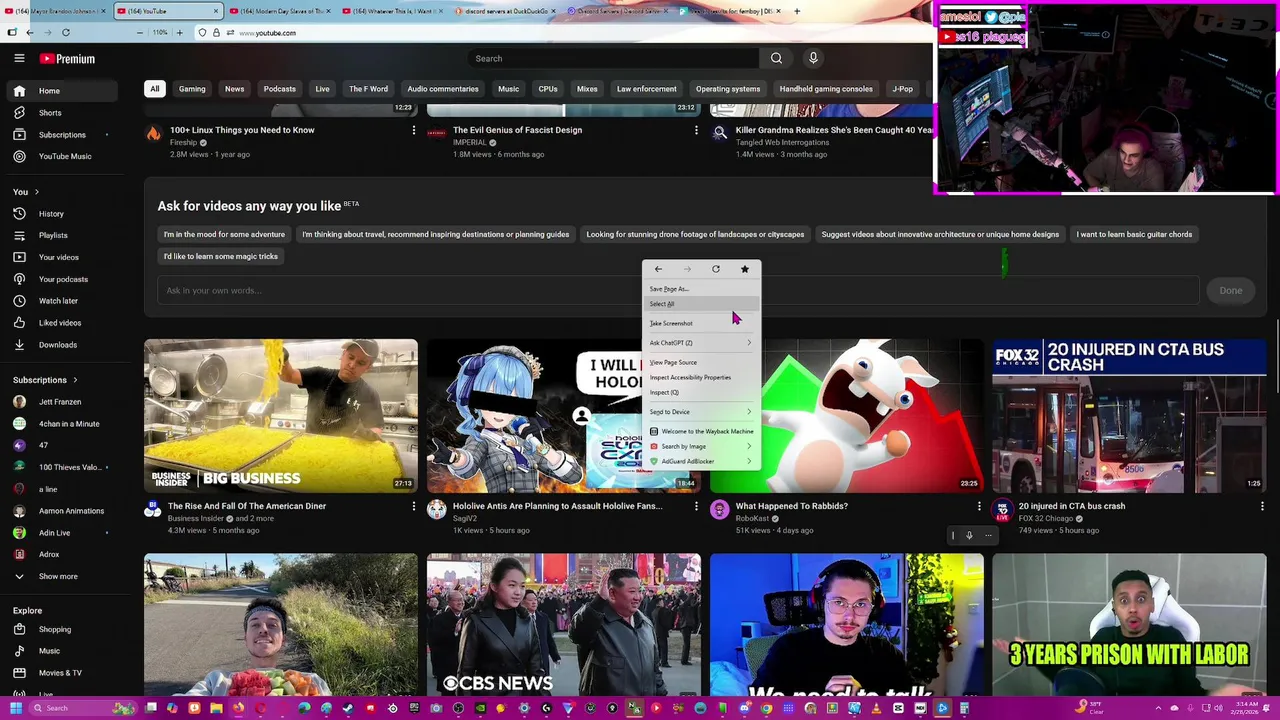Open the Rabbids video thumbnail
1280x720 pixels.
[x=847, y=415]
